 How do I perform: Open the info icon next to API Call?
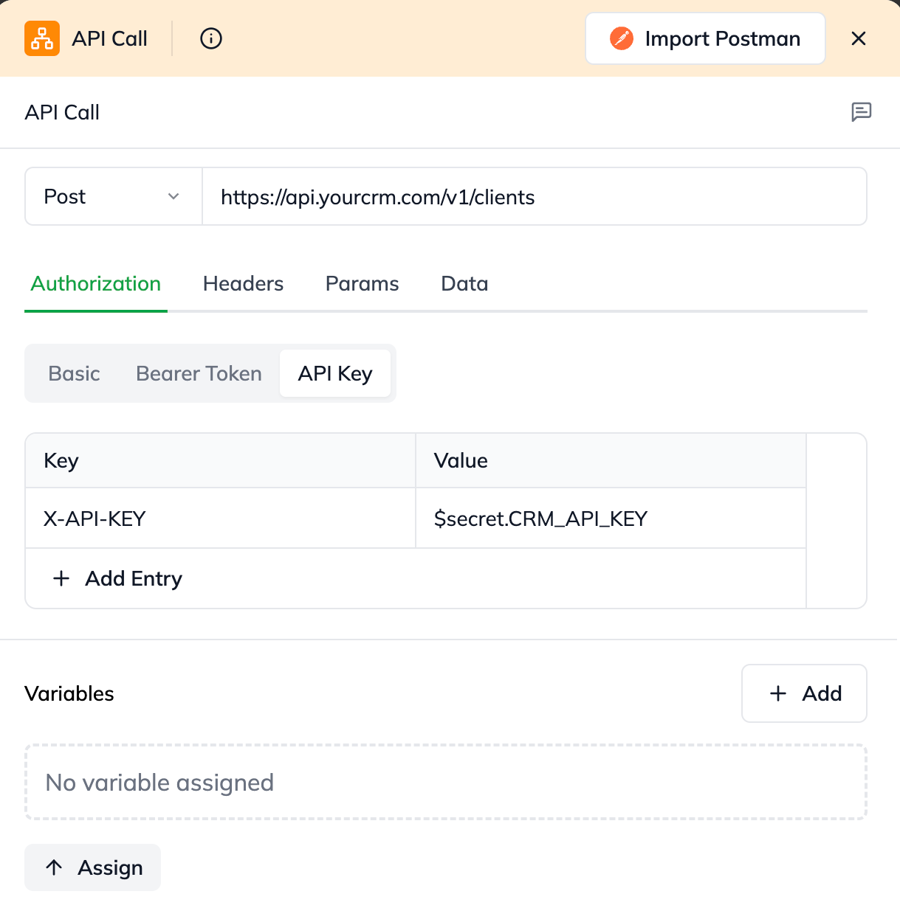click(x=211, y=39)
